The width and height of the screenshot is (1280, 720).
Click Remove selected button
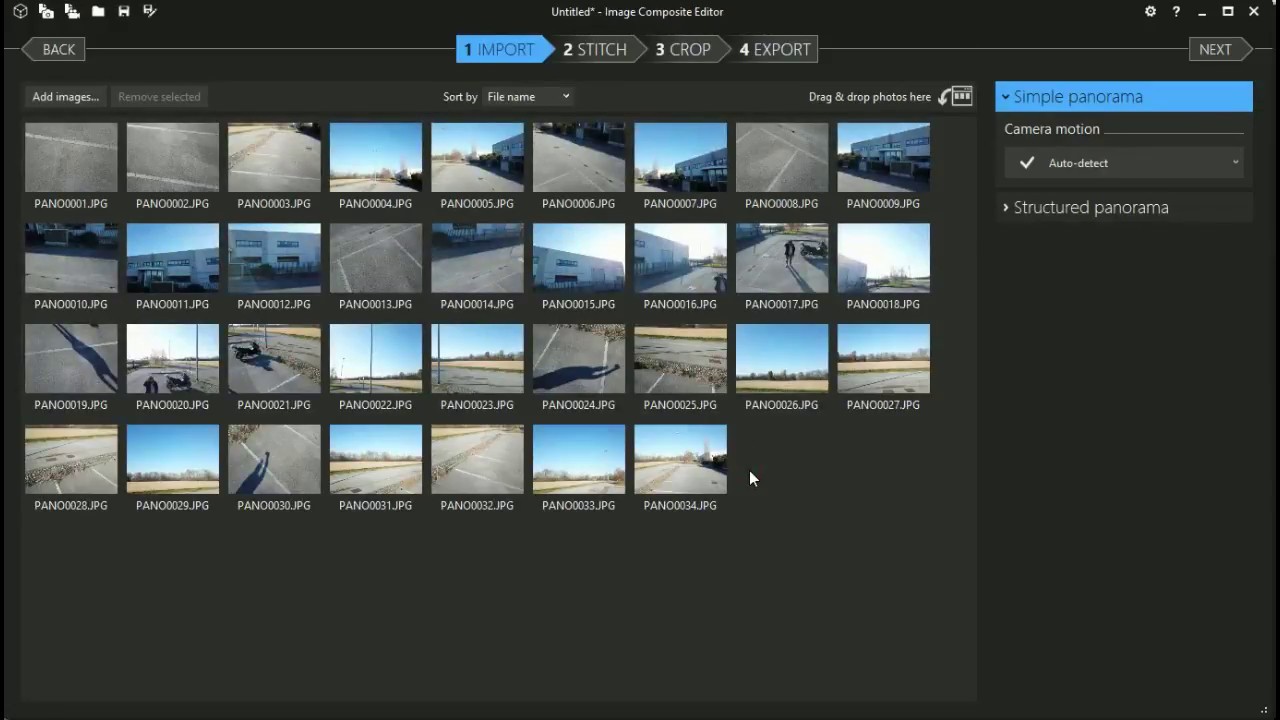159,97
